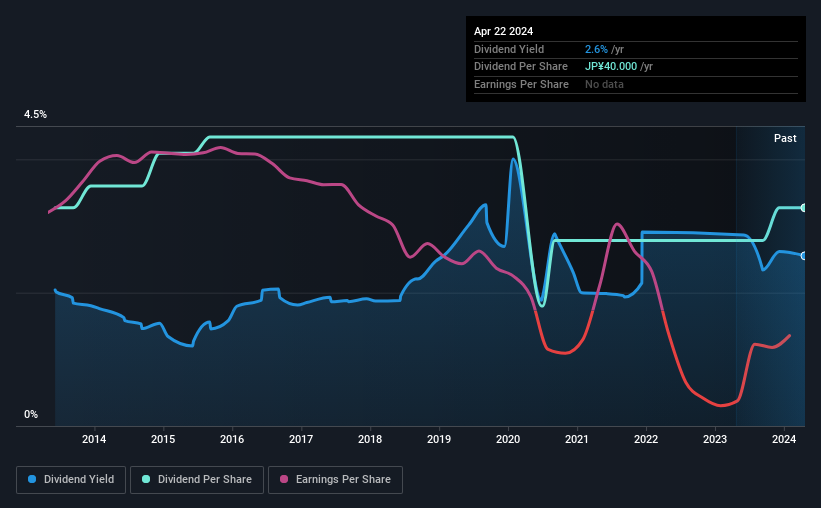Viewport: 821px width, 508px height.
Task: Click the 2023 x-axis label
Action: 715,439
